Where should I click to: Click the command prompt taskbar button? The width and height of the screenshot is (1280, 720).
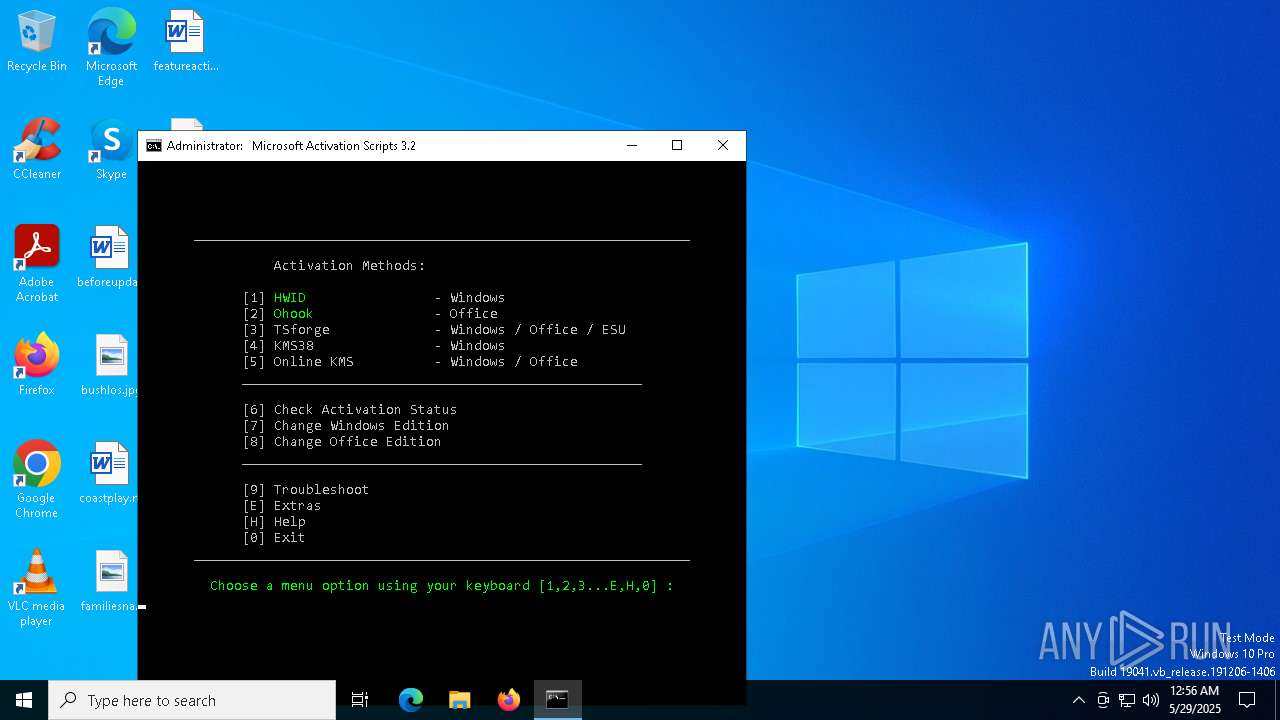(x=557, y=700)
